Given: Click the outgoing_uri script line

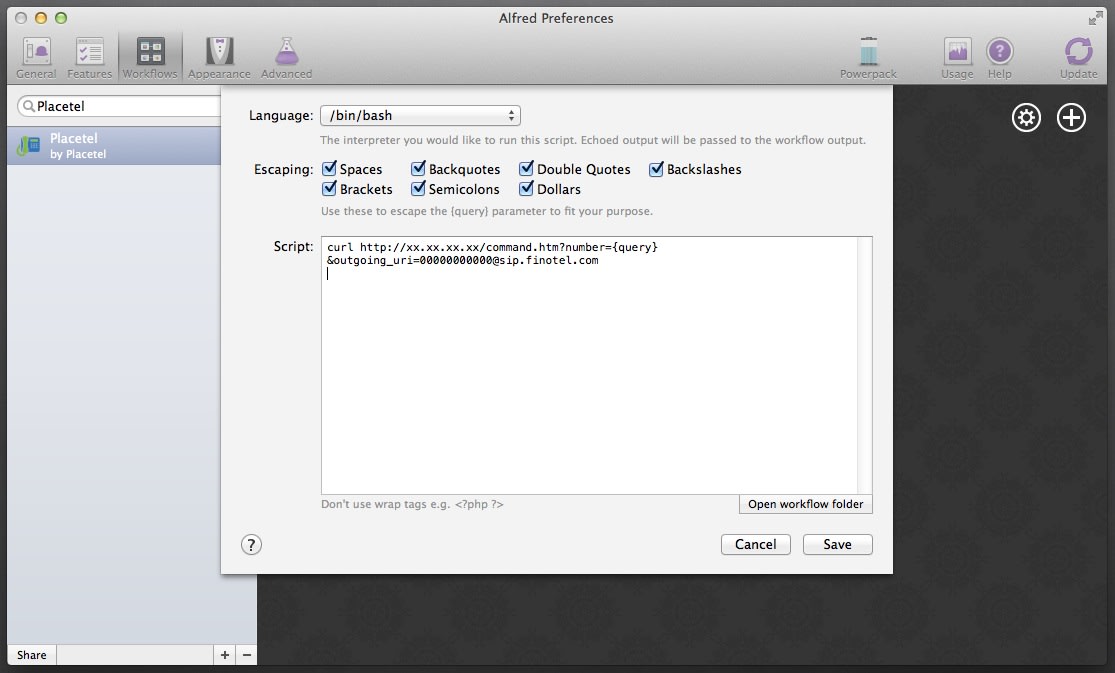Looking at the screenshot, I should [462, 260].
